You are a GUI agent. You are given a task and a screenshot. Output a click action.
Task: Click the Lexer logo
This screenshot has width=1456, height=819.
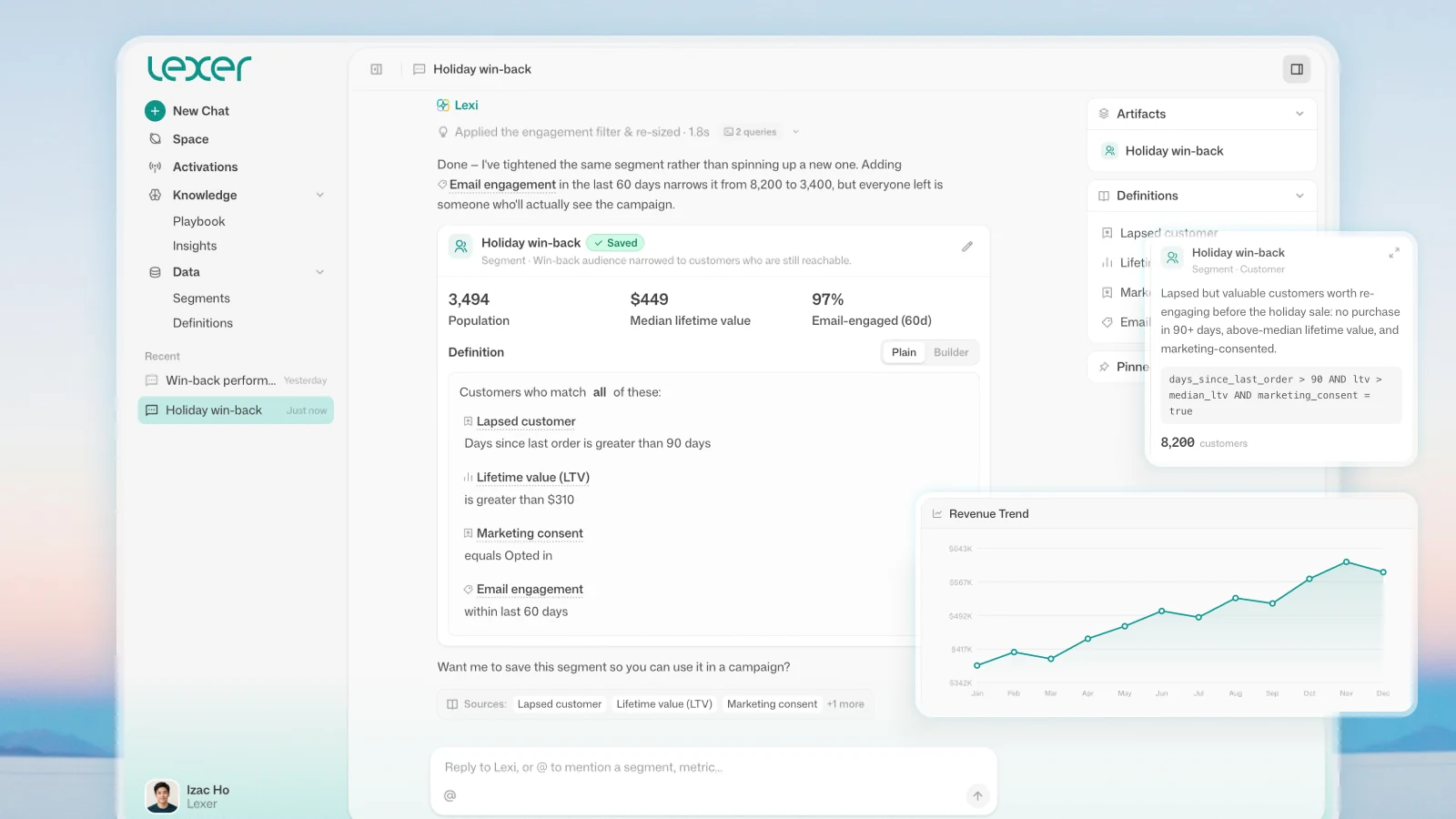[199, 68]
